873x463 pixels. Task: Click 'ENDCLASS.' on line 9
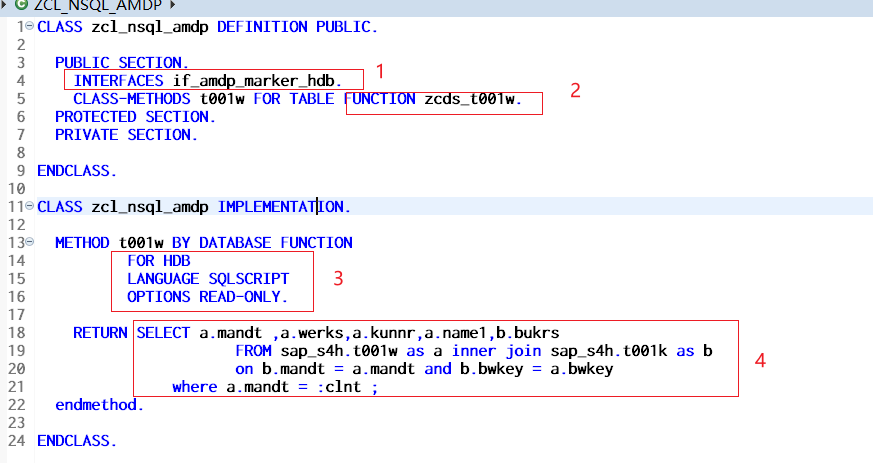click(77, 171)
